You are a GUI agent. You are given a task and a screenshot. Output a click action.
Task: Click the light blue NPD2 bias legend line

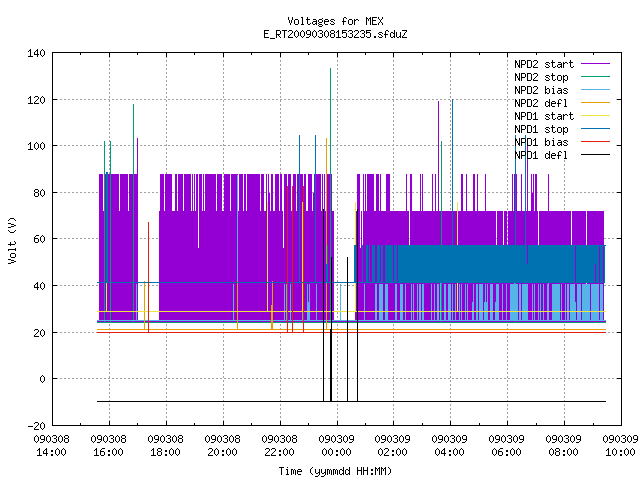(x=595, y=89)
